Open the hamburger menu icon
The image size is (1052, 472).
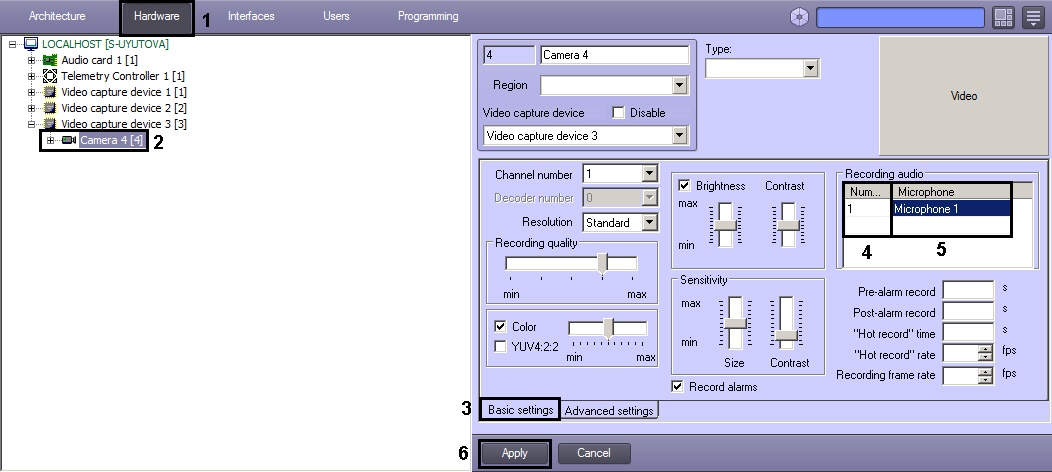tap(1033, 17)
